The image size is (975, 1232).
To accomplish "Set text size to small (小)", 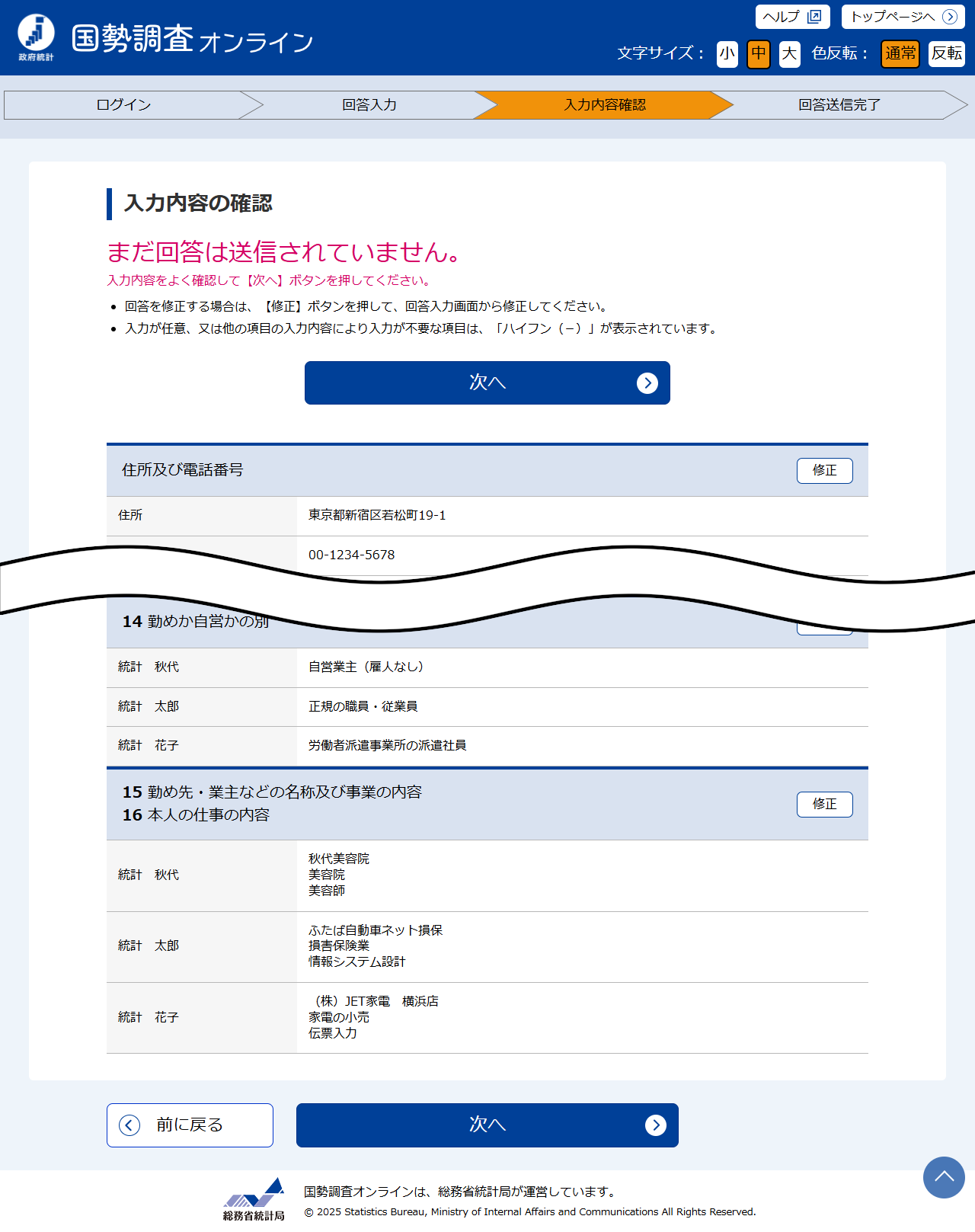I will tap(727, 53).
